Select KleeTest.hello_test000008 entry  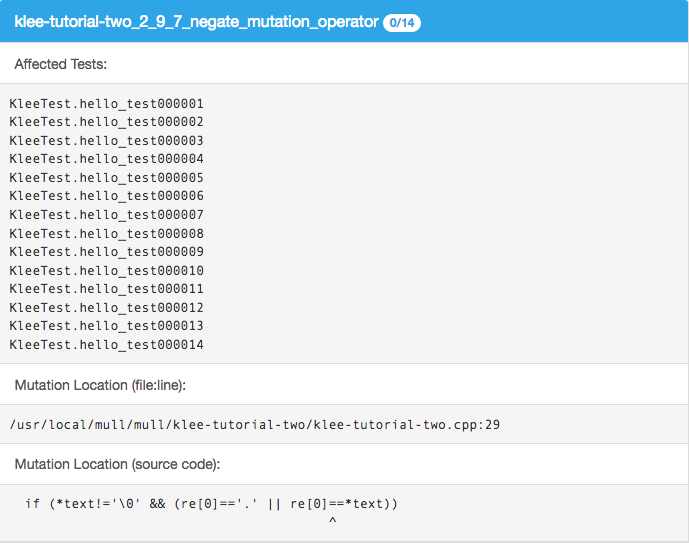pyautogui.click(x=106, y=233)
